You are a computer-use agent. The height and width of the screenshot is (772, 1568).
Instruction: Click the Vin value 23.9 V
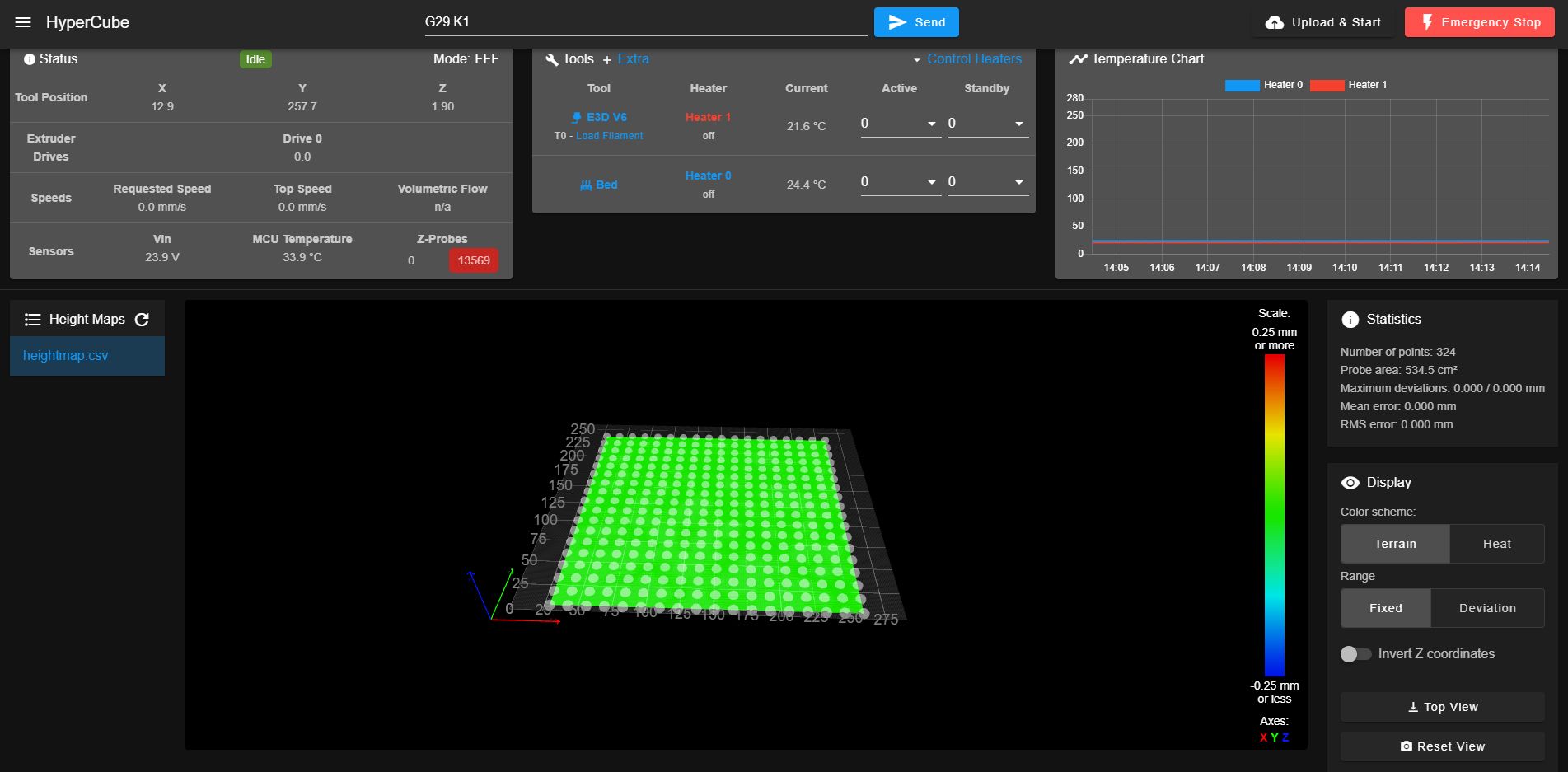pyautogui.click(x=161, y=257)
